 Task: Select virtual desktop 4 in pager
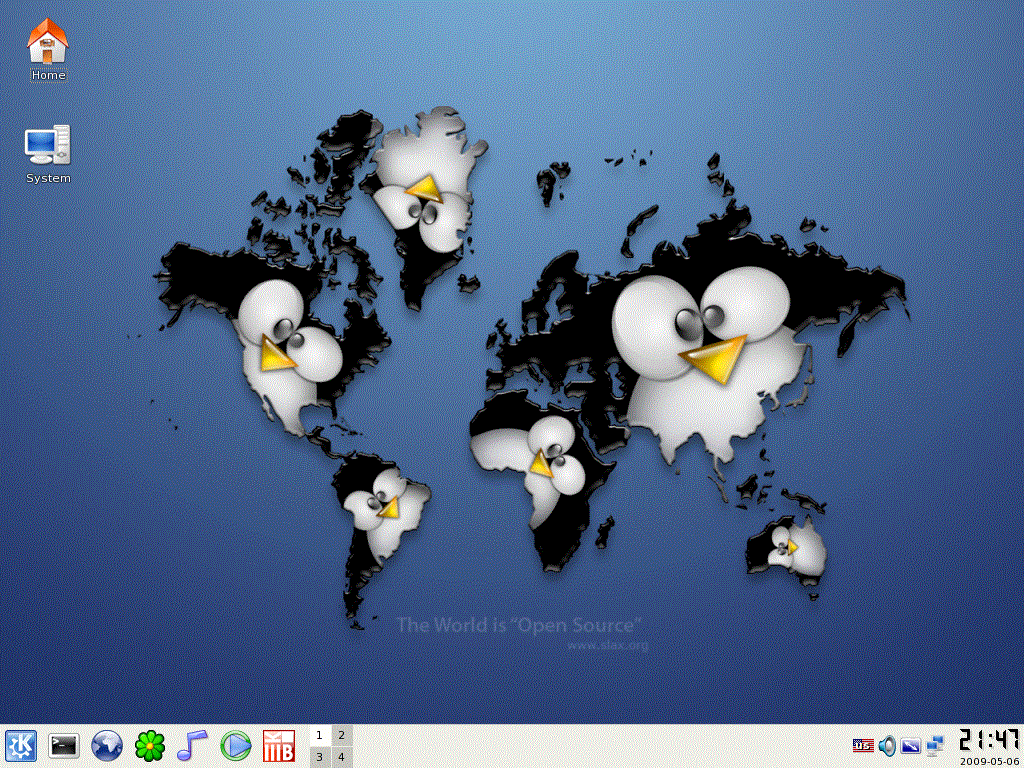[341, 757]
